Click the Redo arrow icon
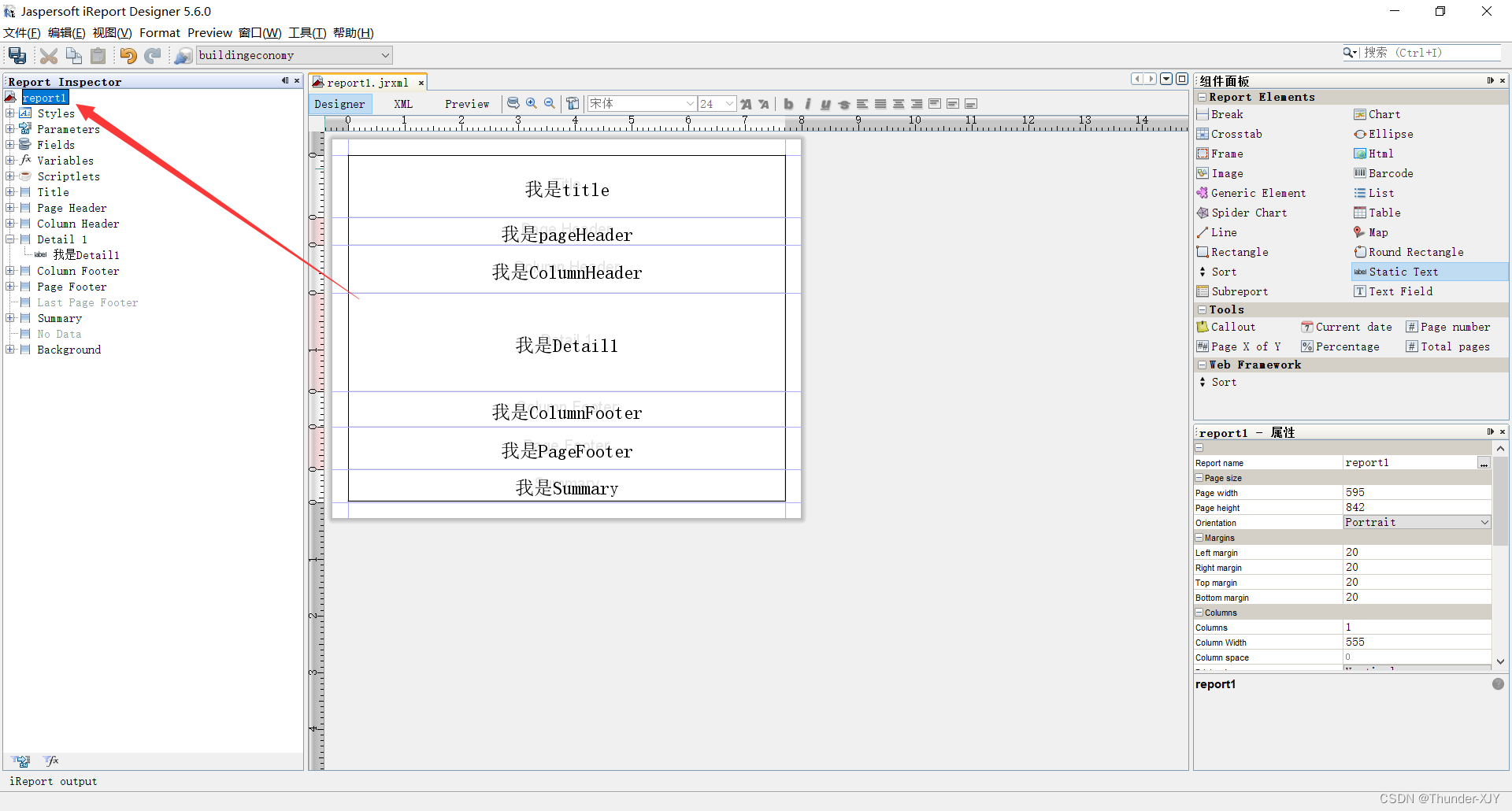 153,55
